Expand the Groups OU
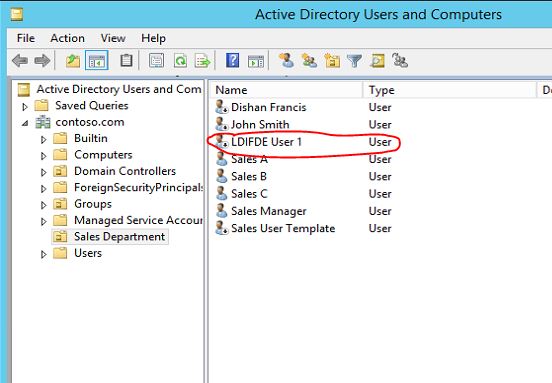Screen dimensions: 552x383 coord(43,205)
